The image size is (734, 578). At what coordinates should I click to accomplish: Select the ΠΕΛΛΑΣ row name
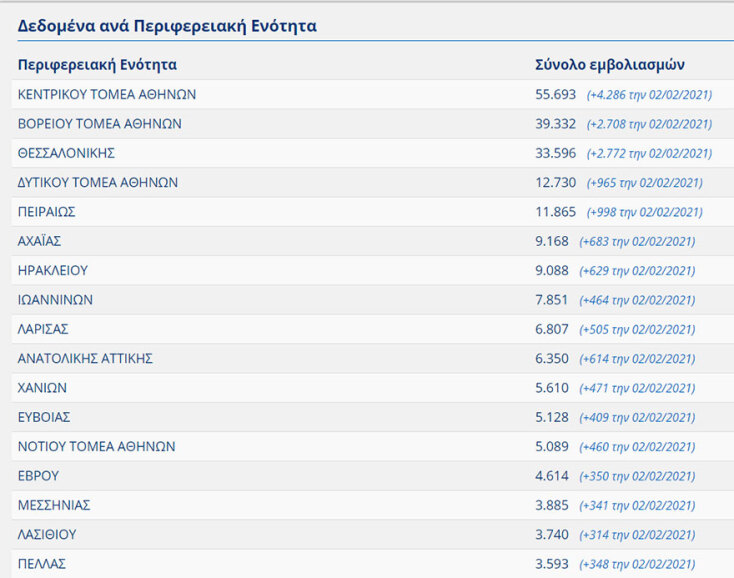[x=42, y=564]
